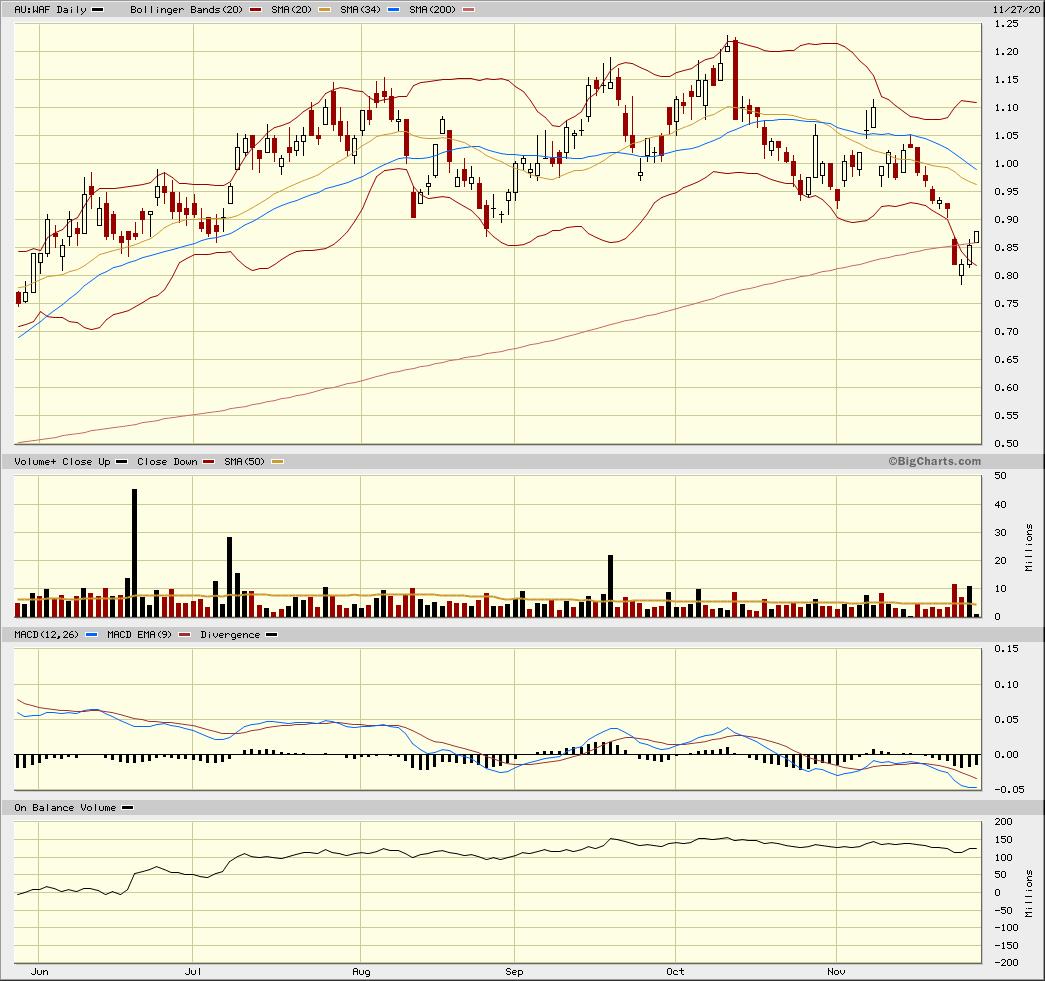Click the pink SMA(200) legend swatch
The width and height of the screenshot is (1045, 981).
point(469,10)
